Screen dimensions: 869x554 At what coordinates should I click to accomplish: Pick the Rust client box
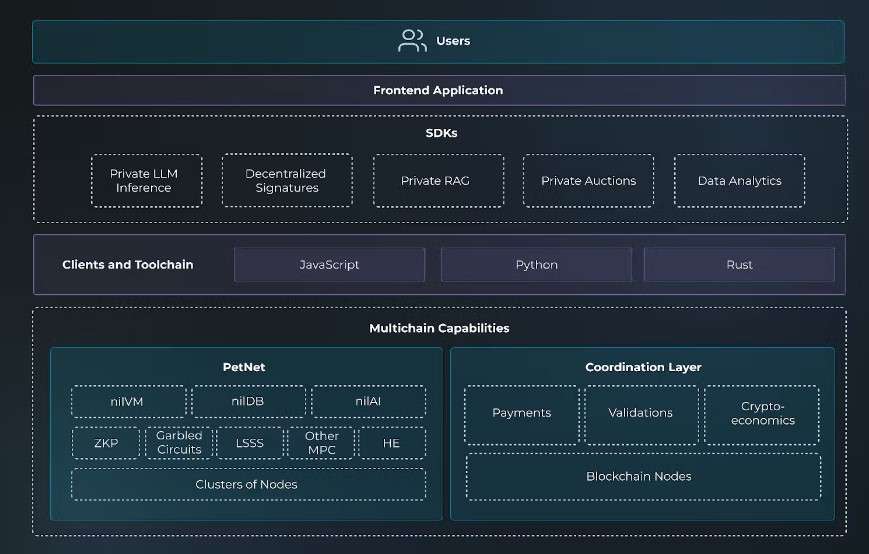tap(739, 265)
